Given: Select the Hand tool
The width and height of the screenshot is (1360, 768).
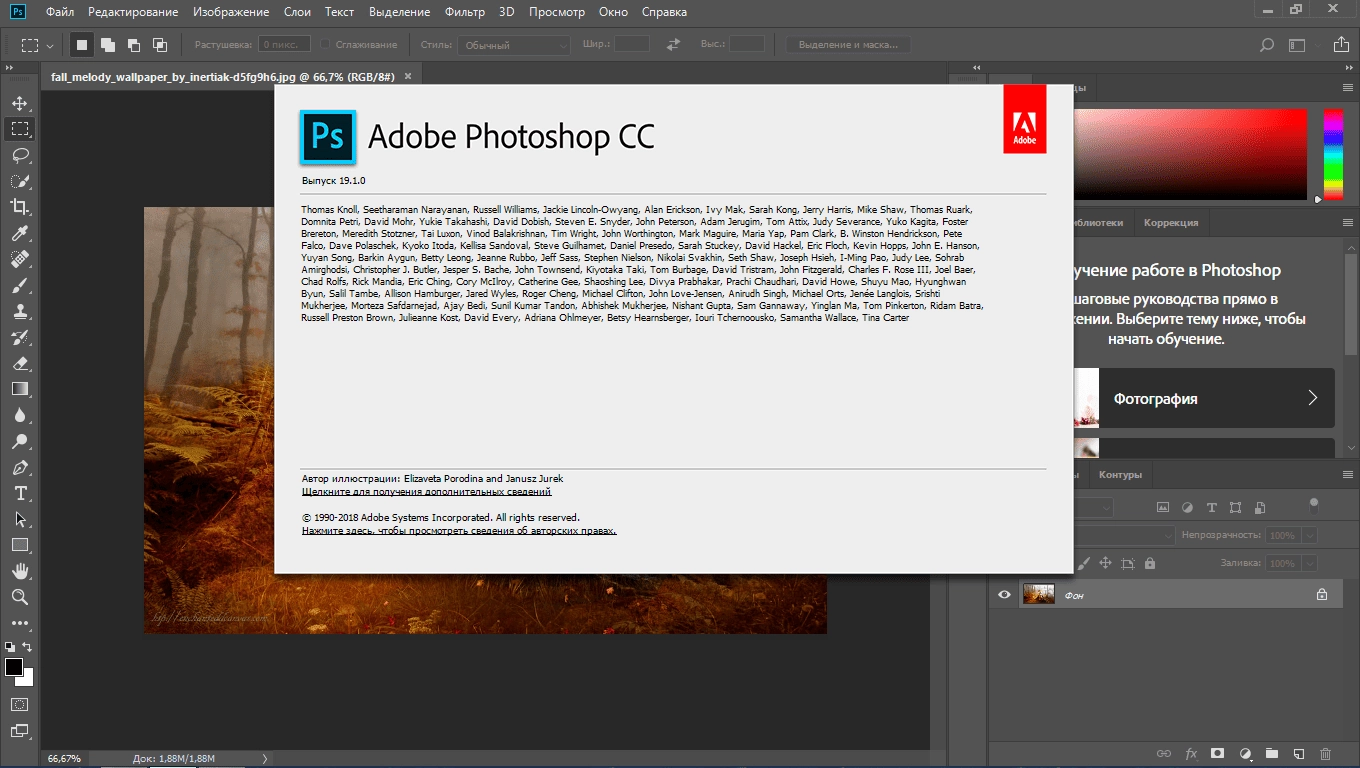Looking at the screenshot, I should [x=20, y=571].
